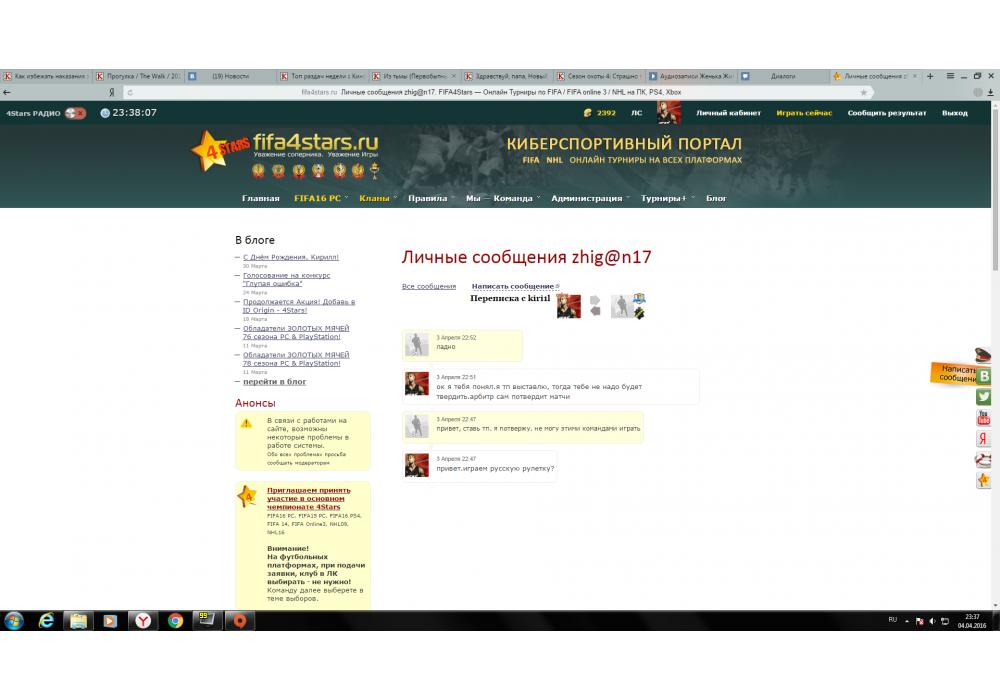Image resolution: width=1000 pixels, height=700 pixels.
Task: Click the lifebuoy help icon in side panel
Action: click(983, 460)
